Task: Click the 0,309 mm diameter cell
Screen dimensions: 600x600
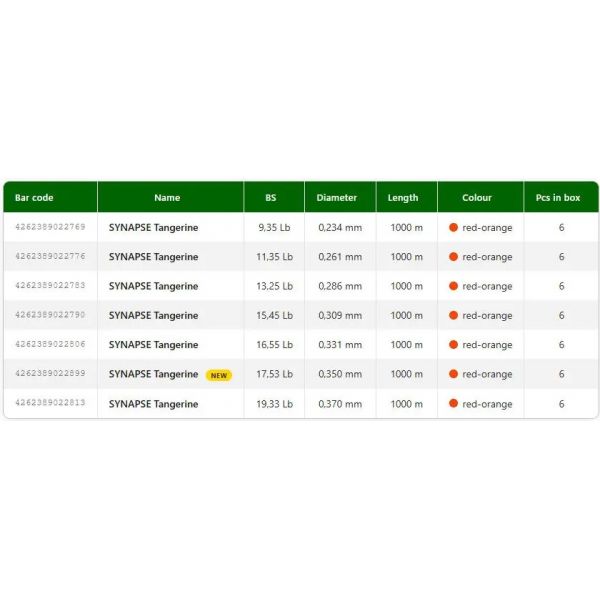Action: pos(340,315)
